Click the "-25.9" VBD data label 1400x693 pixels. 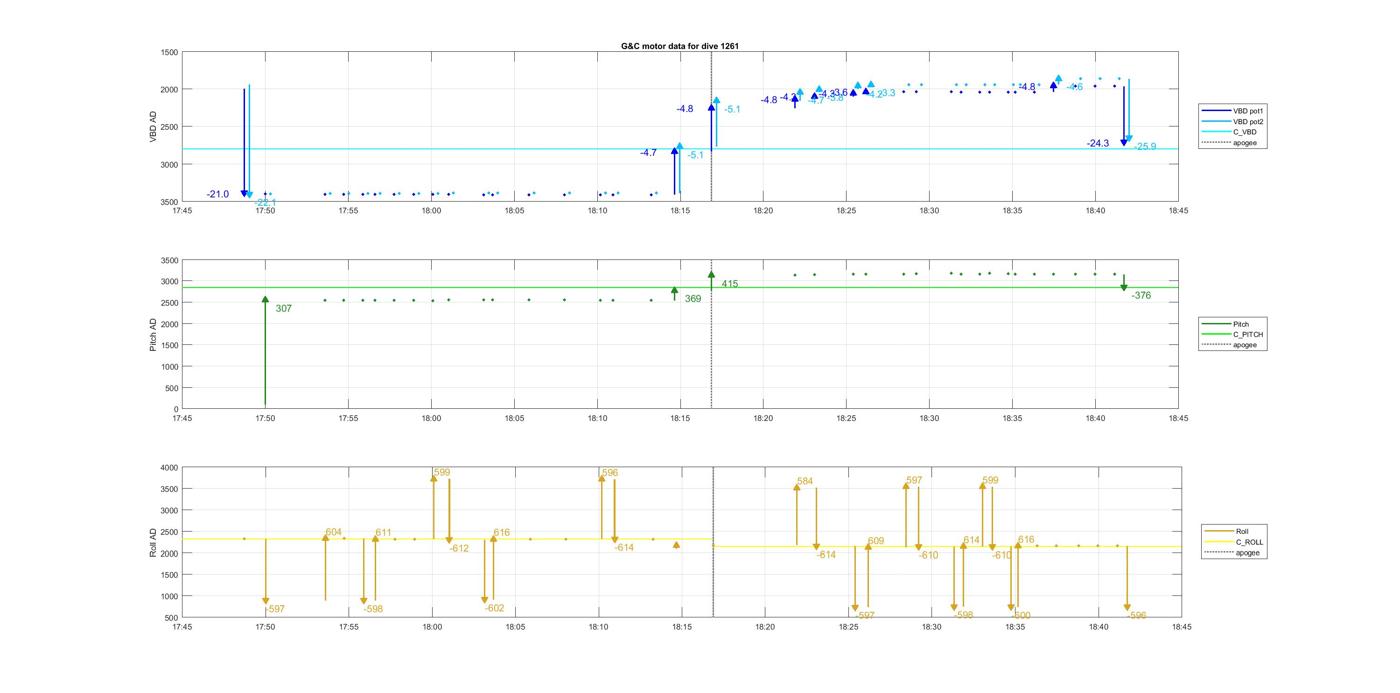pyautogui.click(x=1145, y=147)
